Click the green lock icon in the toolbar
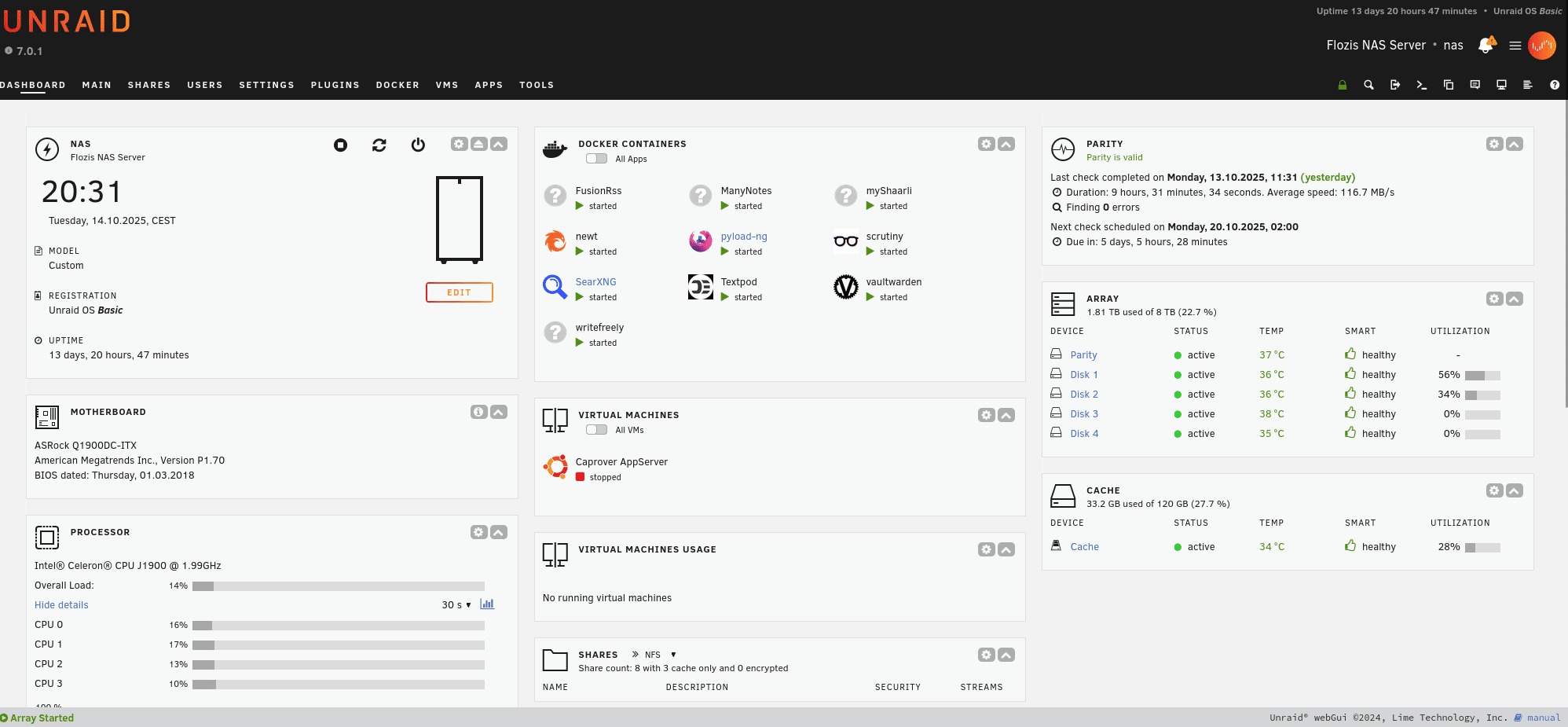 click(1343, 85)
